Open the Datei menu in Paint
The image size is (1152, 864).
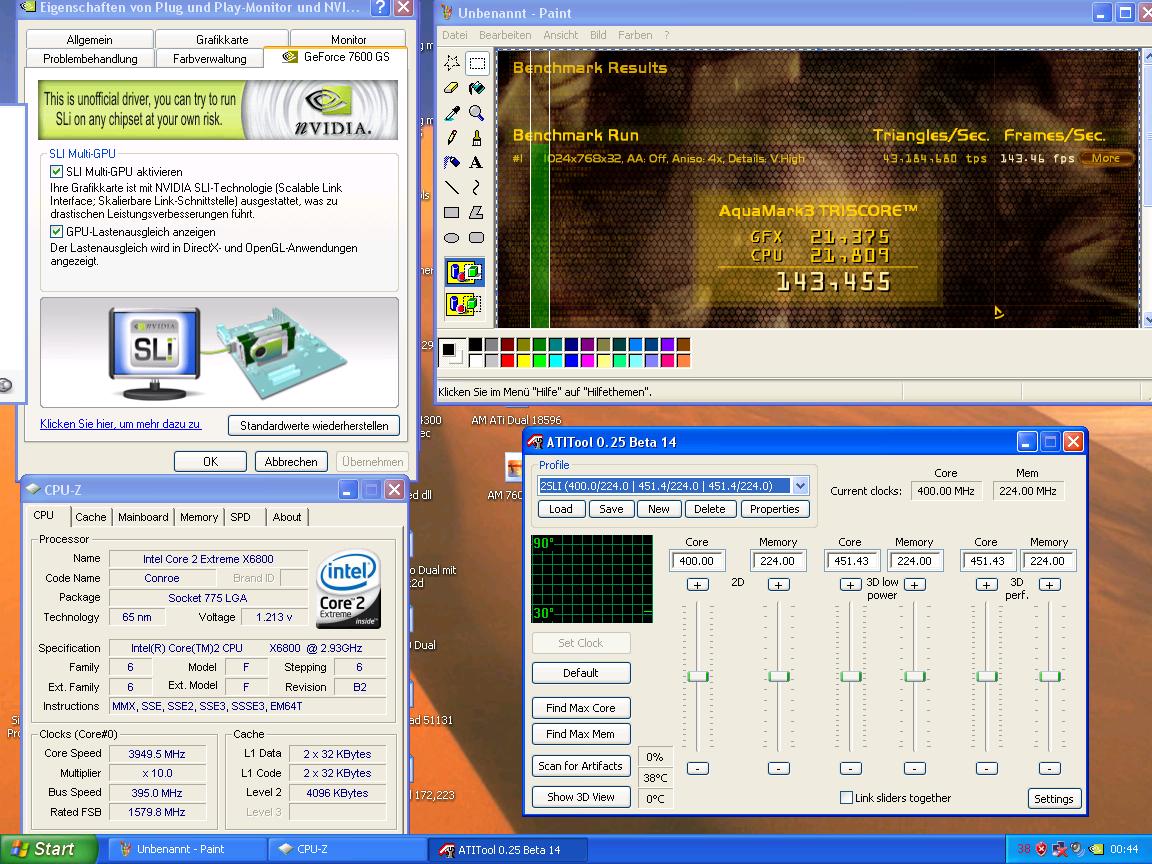(x=455, y=35)
